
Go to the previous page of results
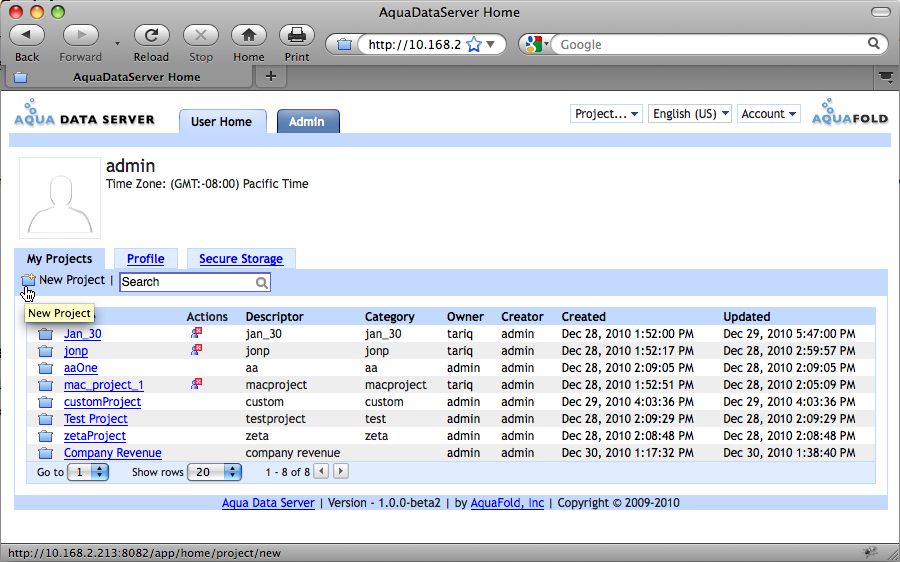coord(322,472)
